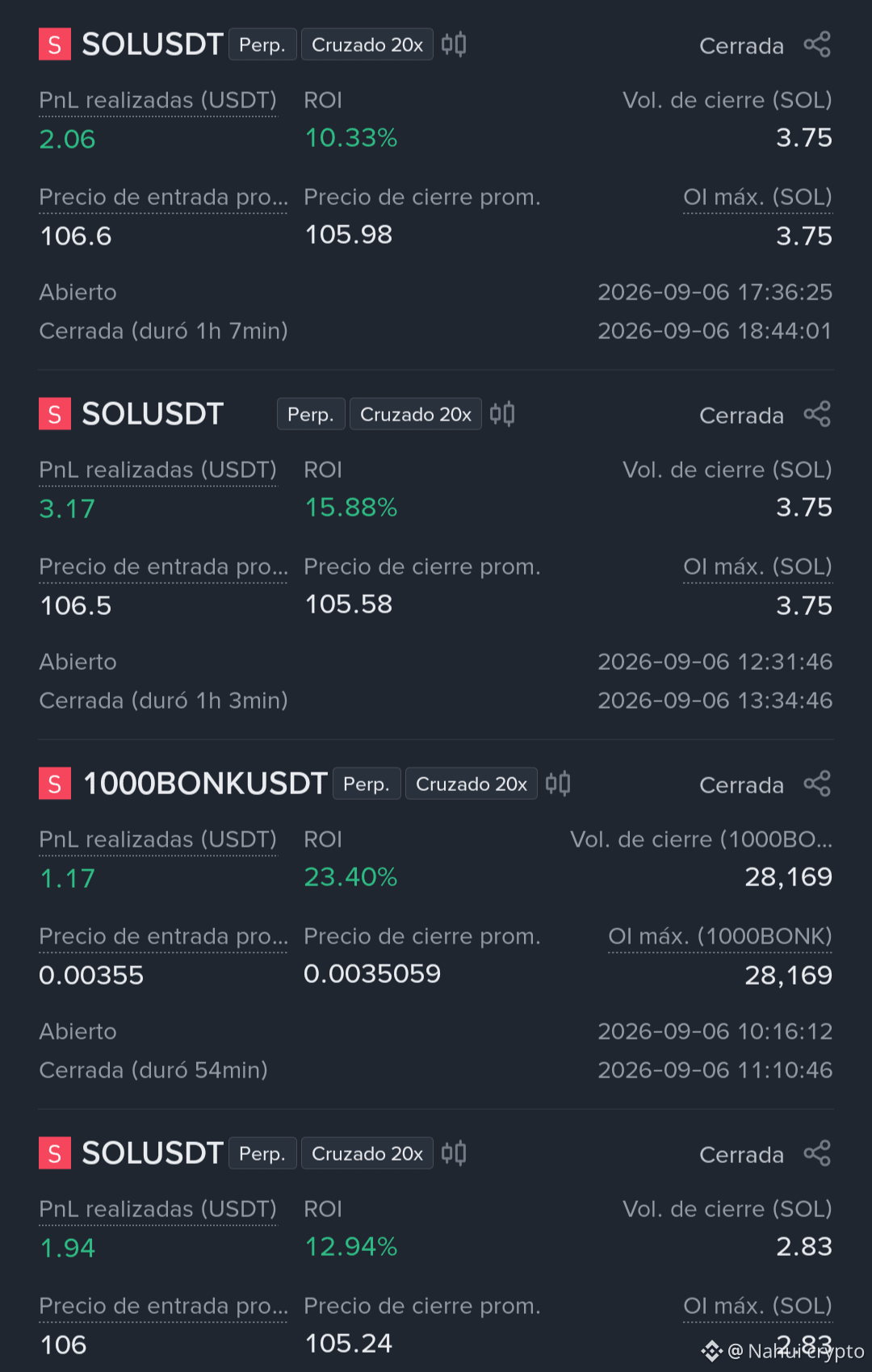Open candlestick chart icon for second SOLUSDT

[502, 414]
